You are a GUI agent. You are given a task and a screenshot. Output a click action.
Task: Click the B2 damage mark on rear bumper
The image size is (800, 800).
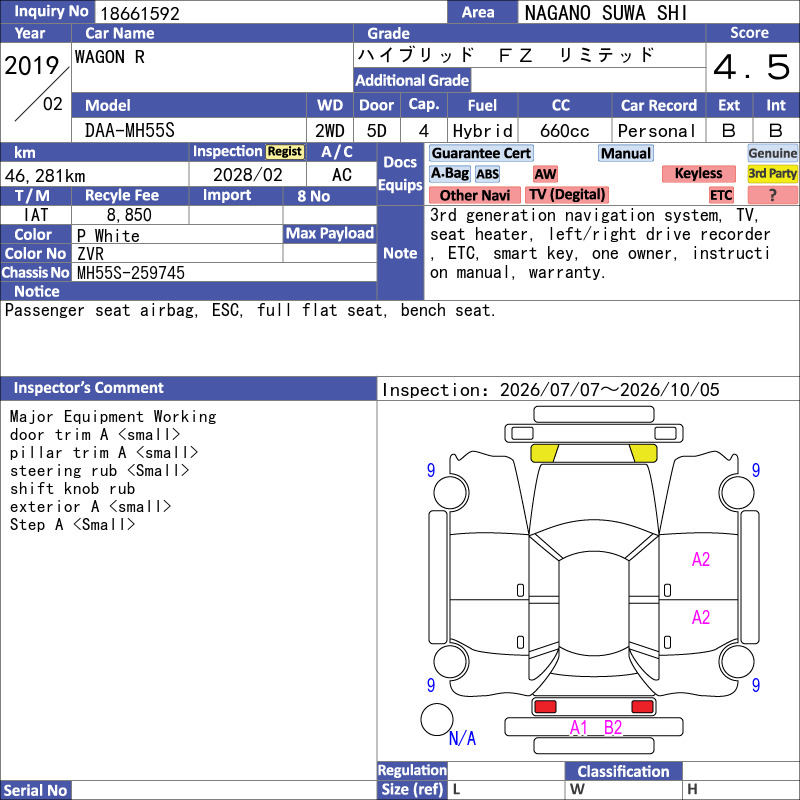[613, 728]
